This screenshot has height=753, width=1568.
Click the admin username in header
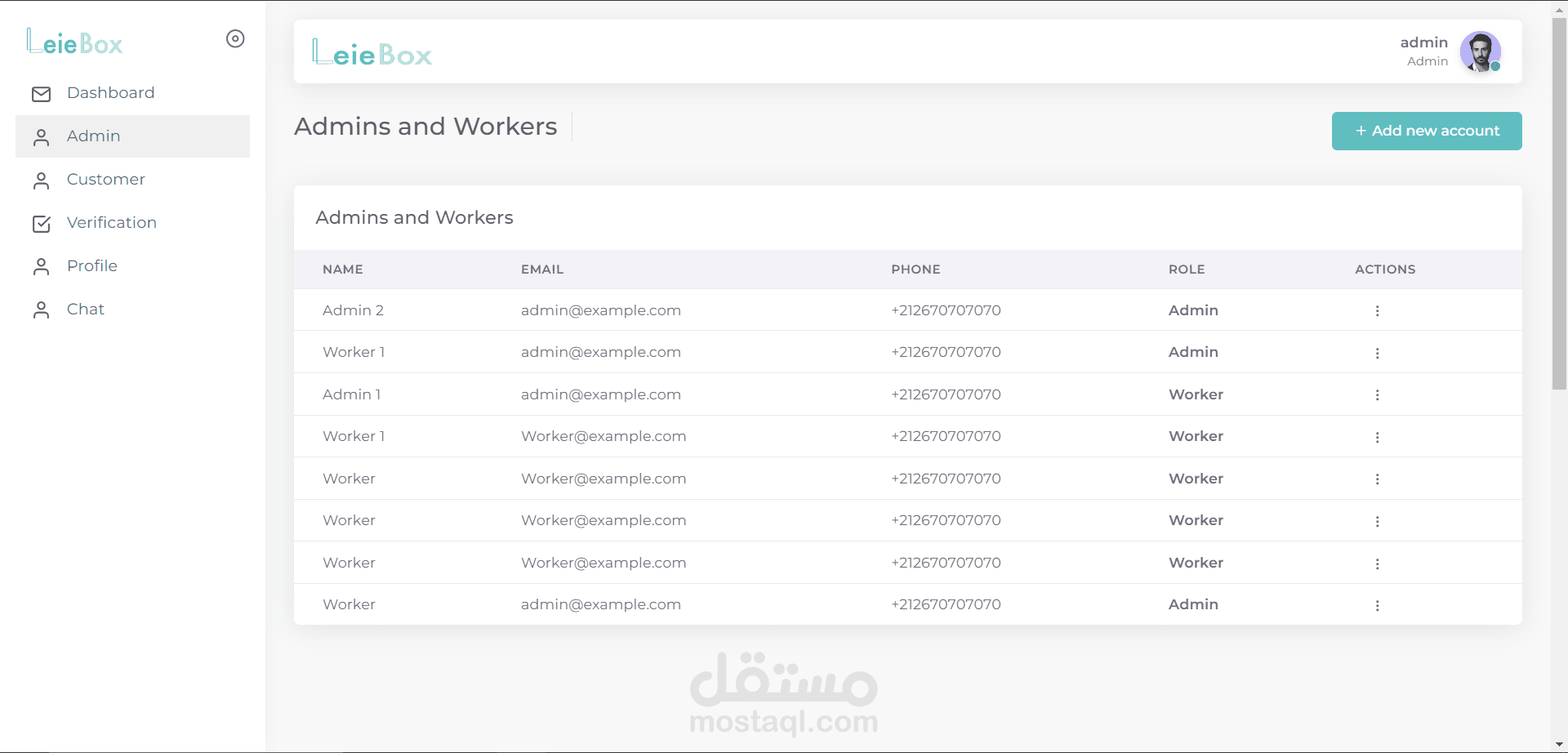pos(1423,42)
